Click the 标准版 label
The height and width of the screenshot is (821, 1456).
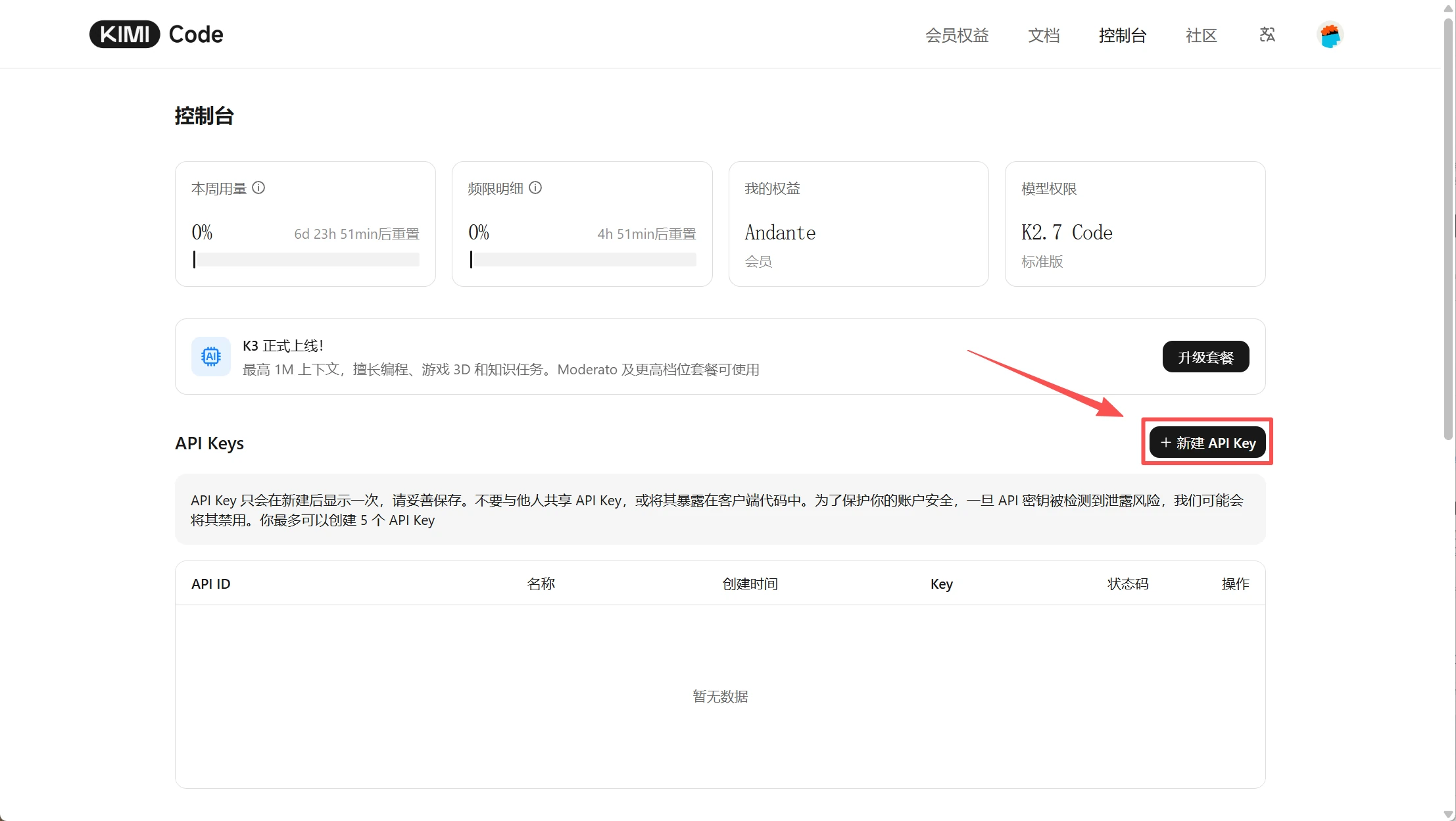pyautogui.click(x=1042, y=261)
